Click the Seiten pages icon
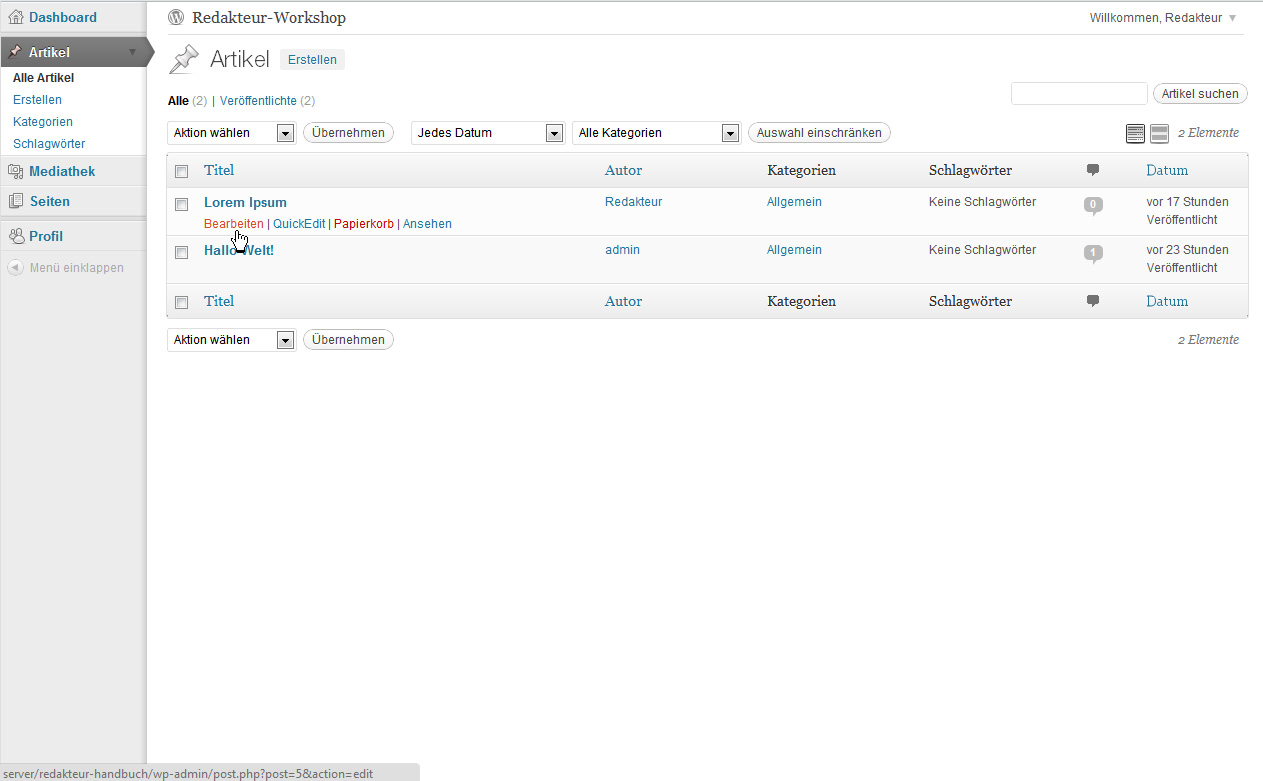This screenshot has width=1263, height=781. pos(16,201)
